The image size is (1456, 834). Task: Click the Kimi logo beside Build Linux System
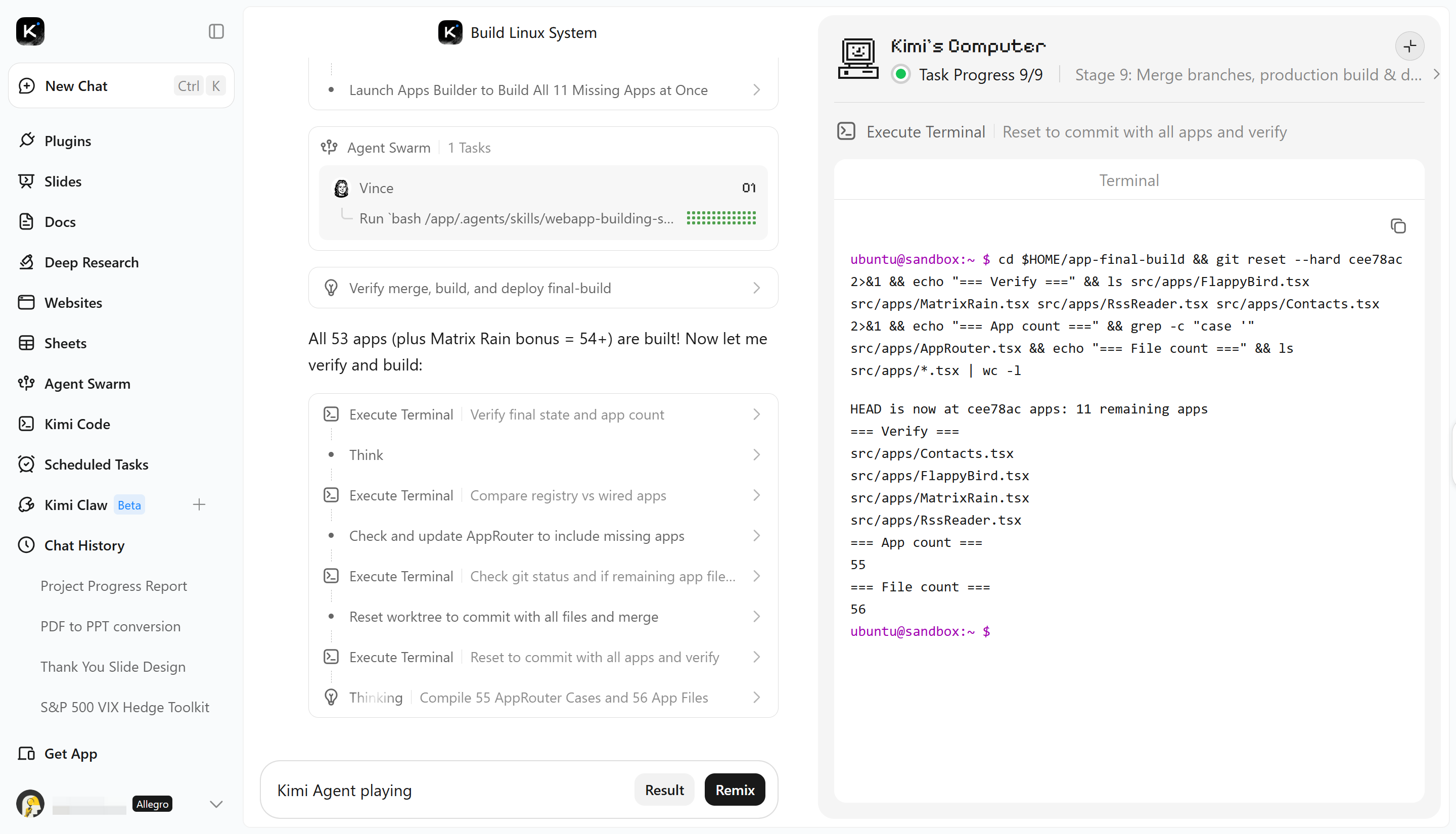pos(450,33)
